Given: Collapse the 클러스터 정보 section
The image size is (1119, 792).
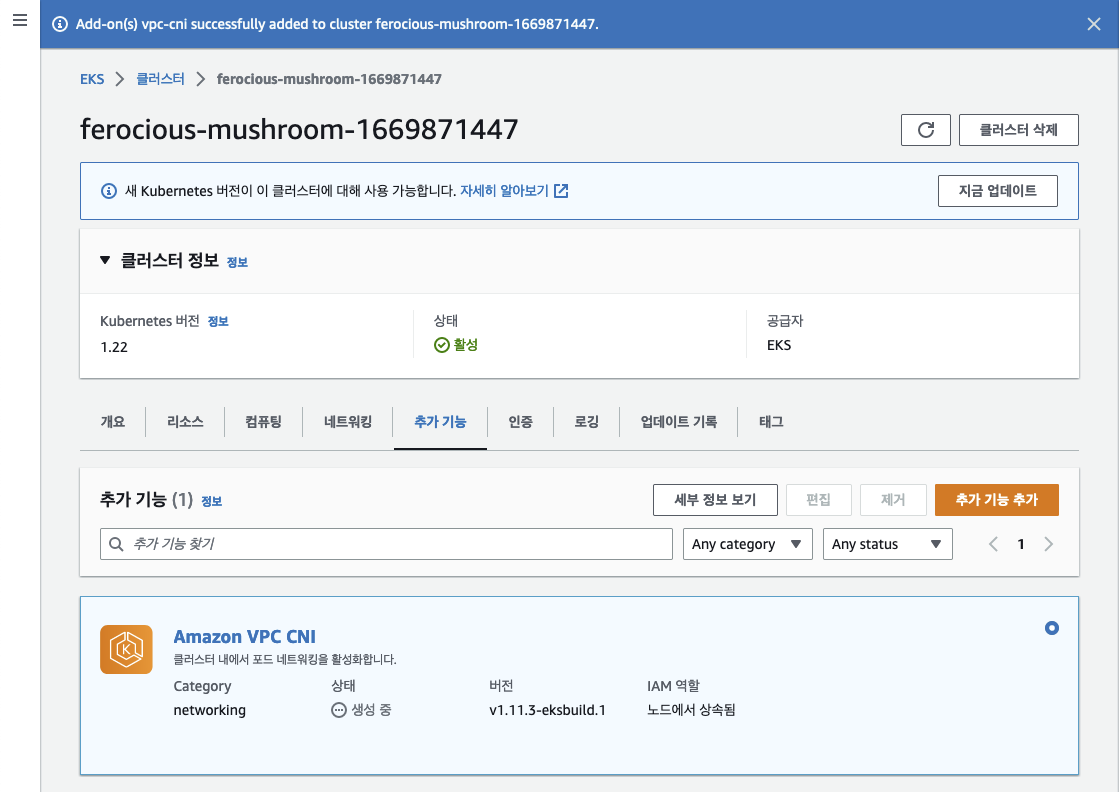Looking at the screenshot, I should [x=105, y=260].
